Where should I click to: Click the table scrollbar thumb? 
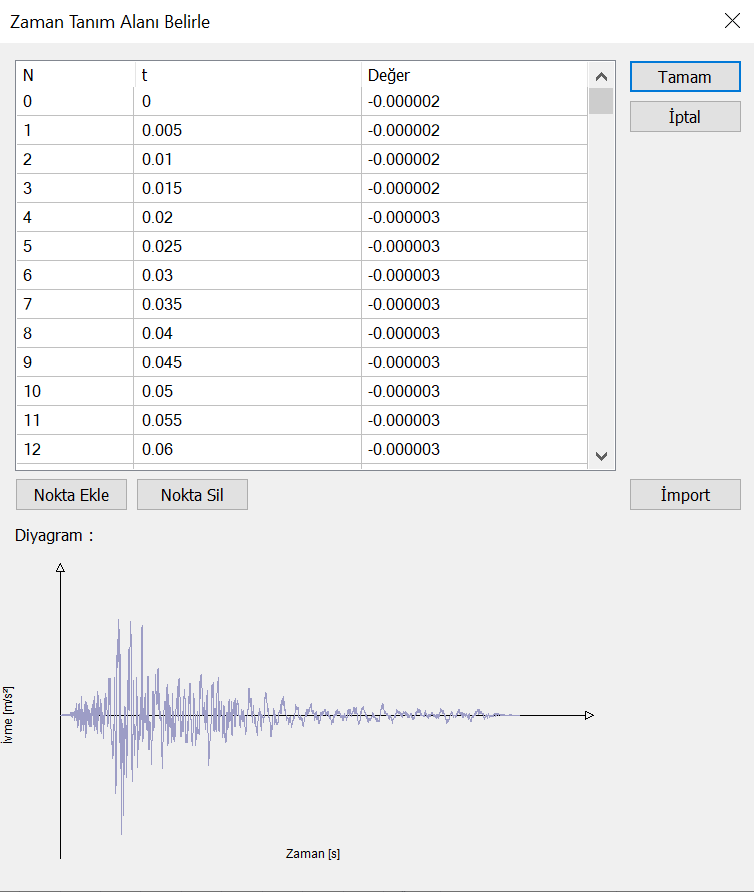(x=601, y=102)
